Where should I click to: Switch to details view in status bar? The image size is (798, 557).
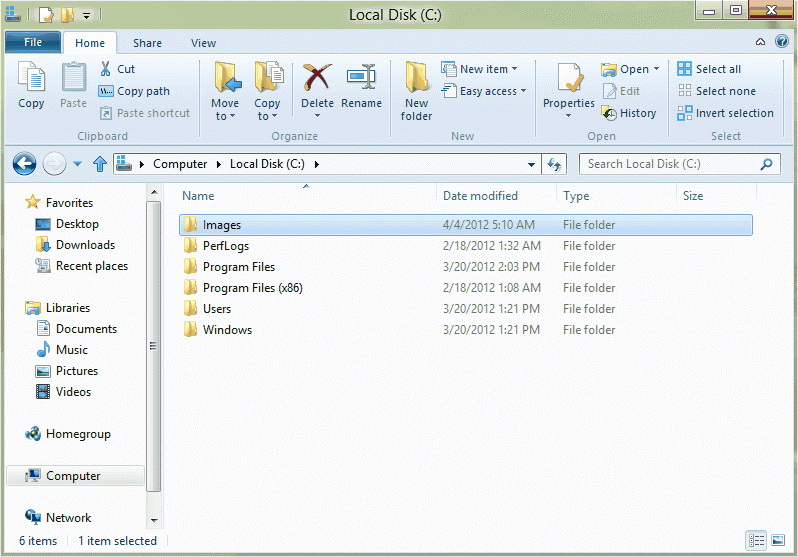(x=756, y=541)
